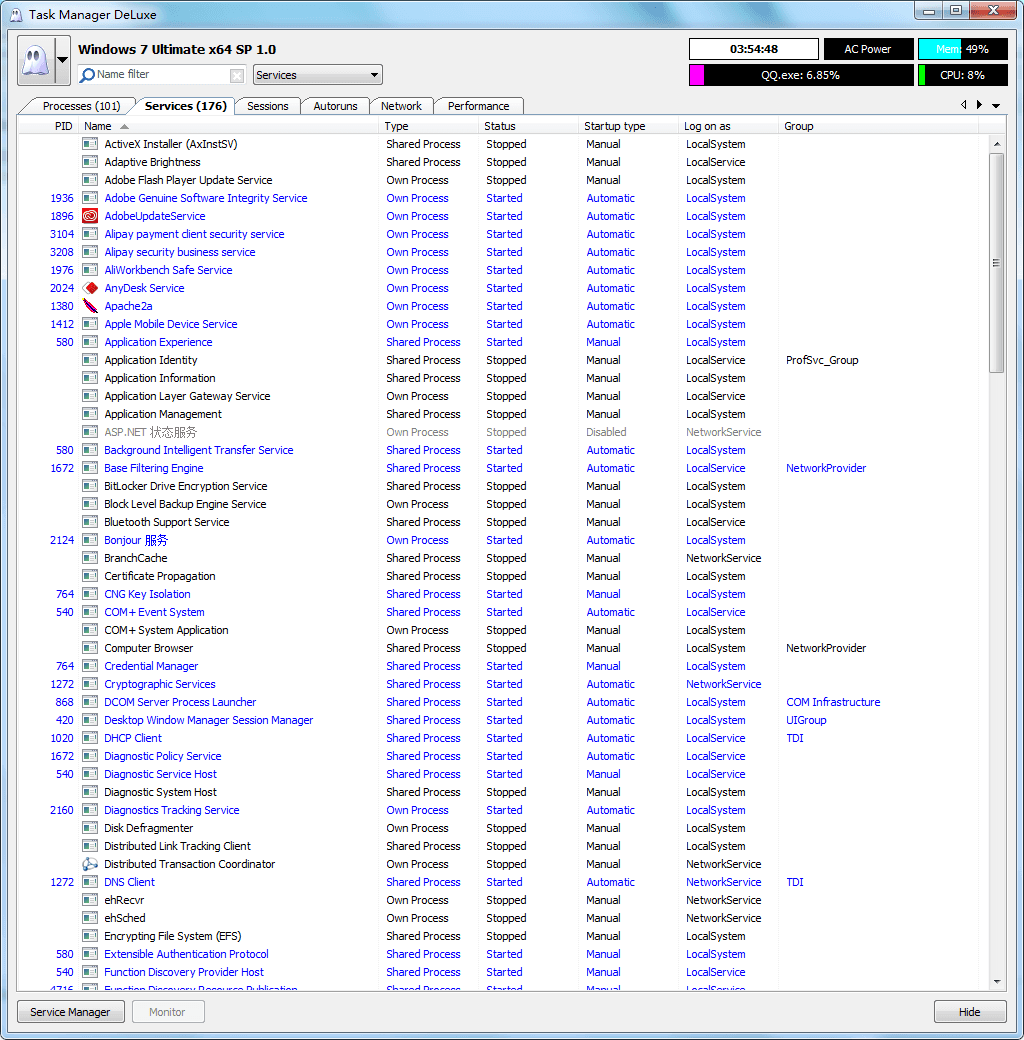Click the ghost logo button

click(35, 61)
